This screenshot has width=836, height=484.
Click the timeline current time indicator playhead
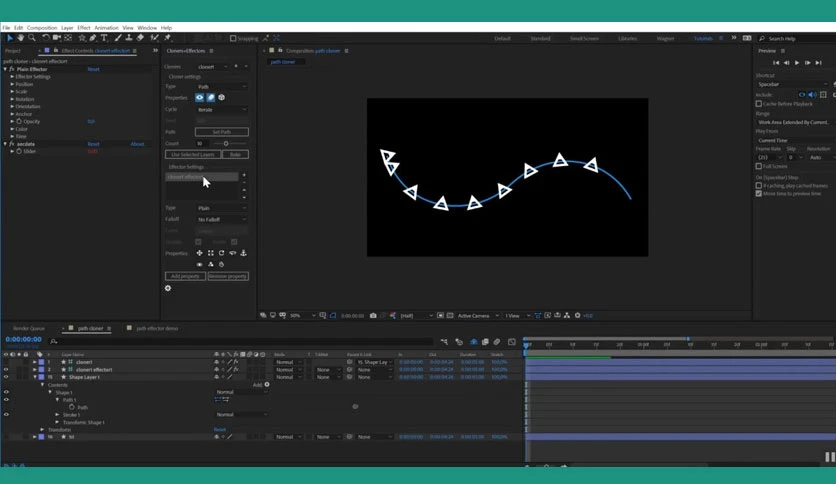click(526, 345)
